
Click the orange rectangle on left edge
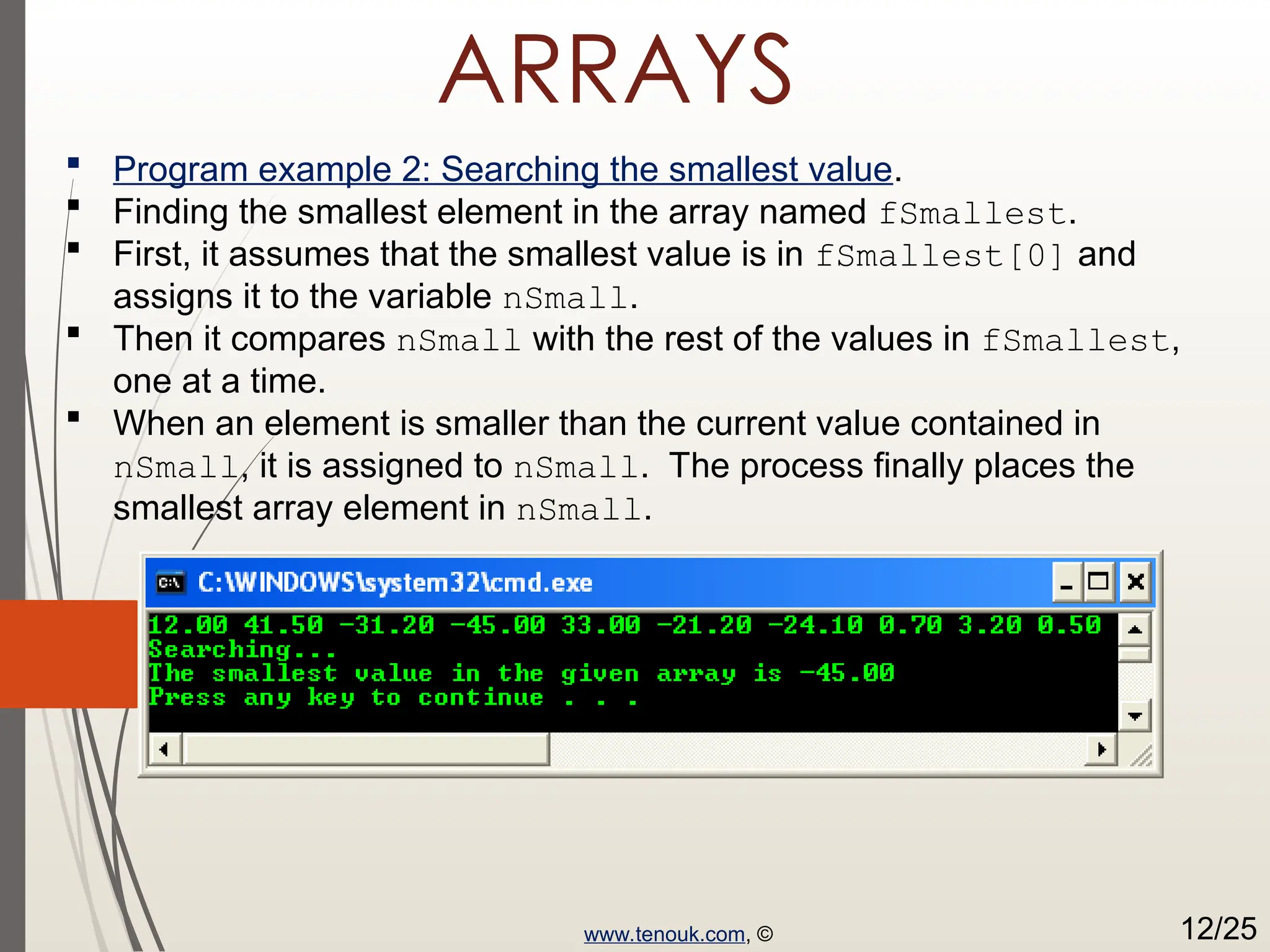point(68,654)
